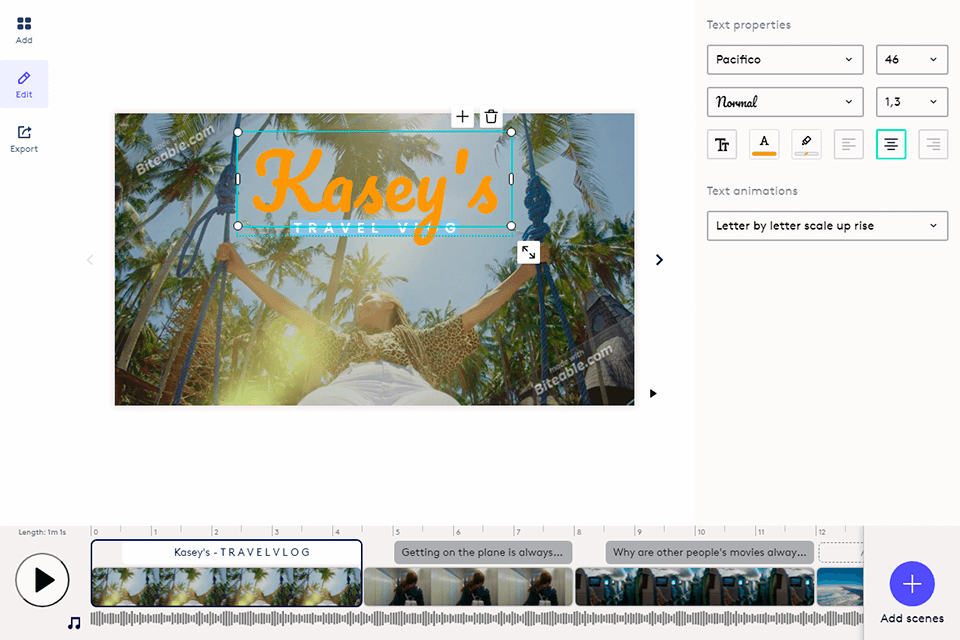This screenshot has width=960, height=640.
Task: Switch to the Edit tab
Action: (x=24, y=84)
